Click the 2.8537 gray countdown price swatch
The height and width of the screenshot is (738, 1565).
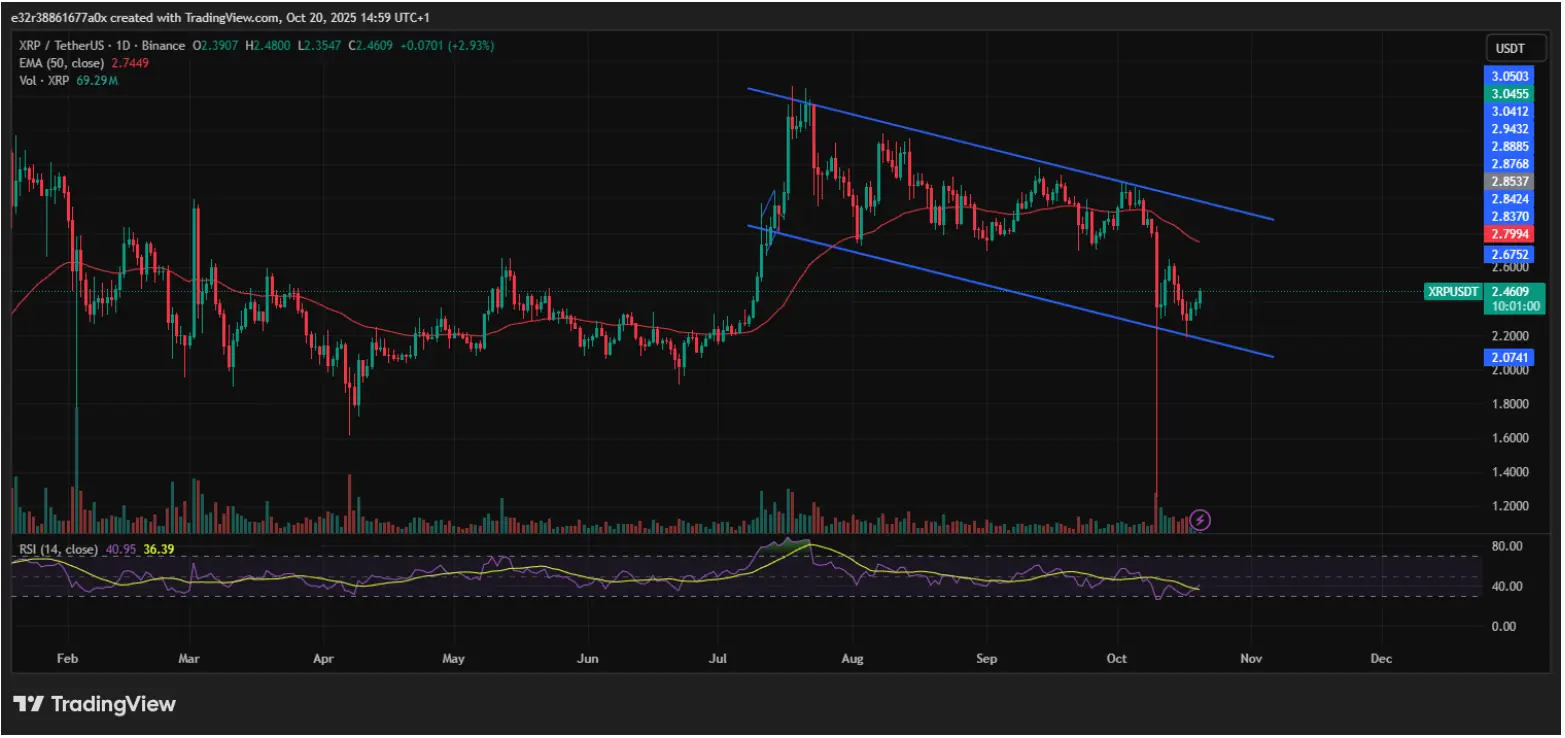pos(1509,181)
